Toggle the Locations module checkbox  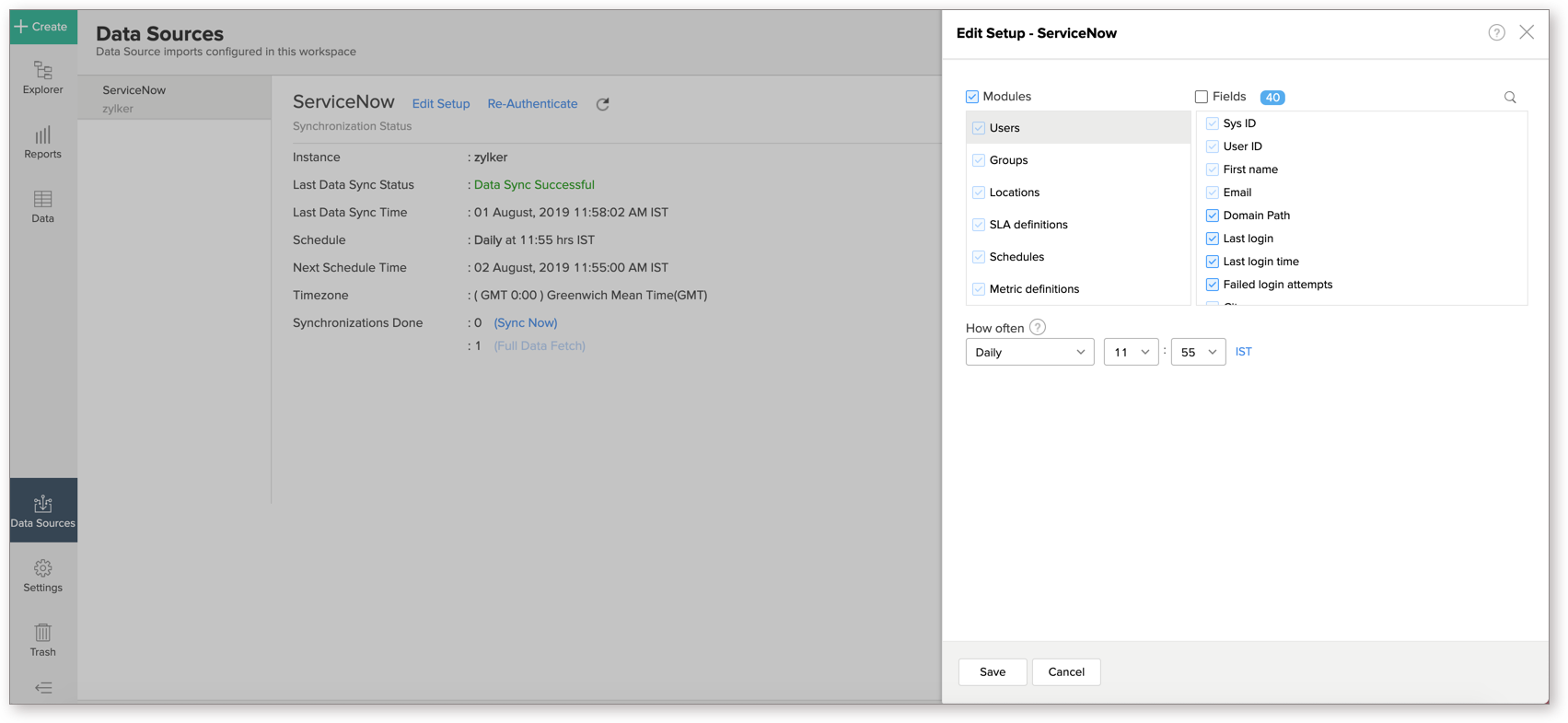(979, 192)
